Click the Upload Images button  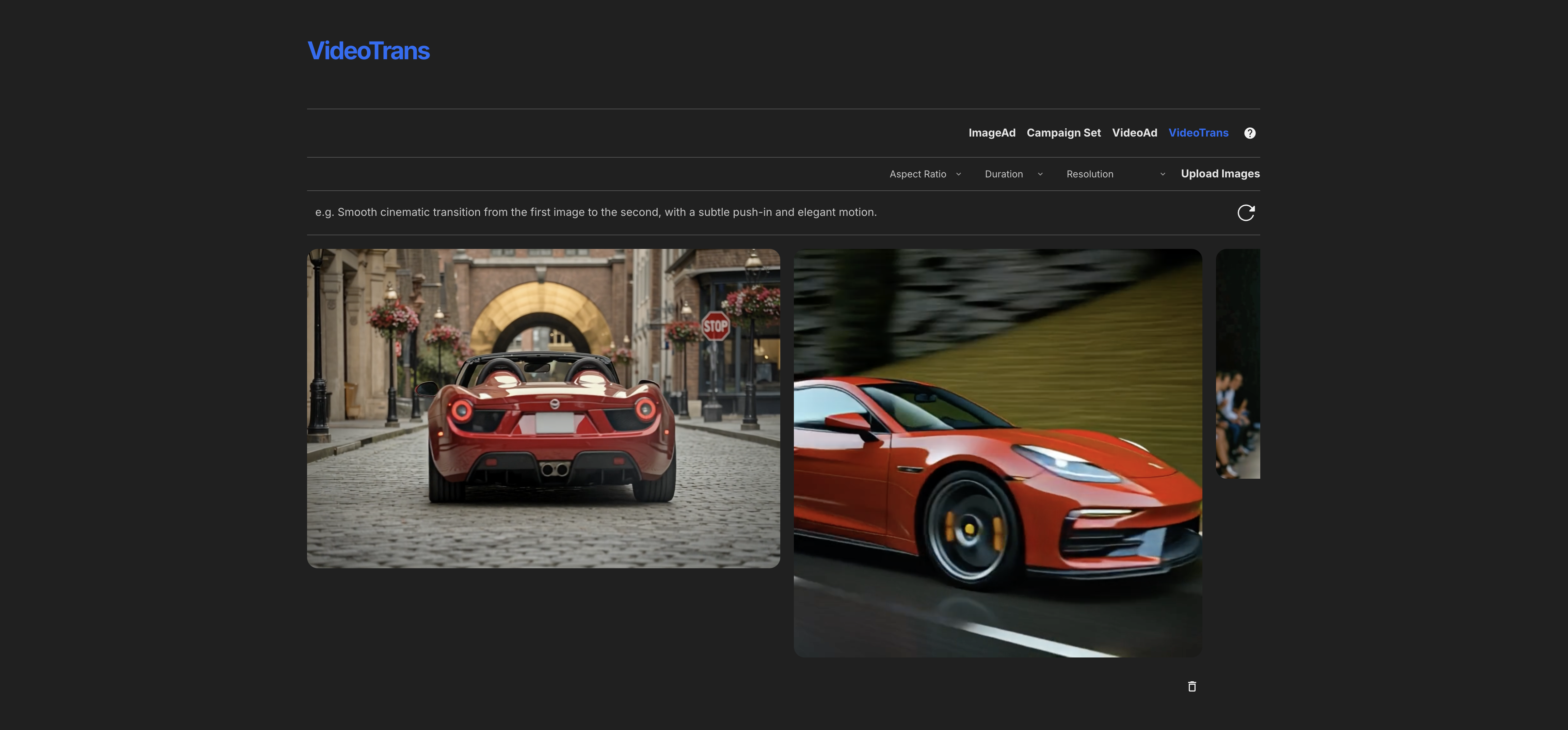1220,174
